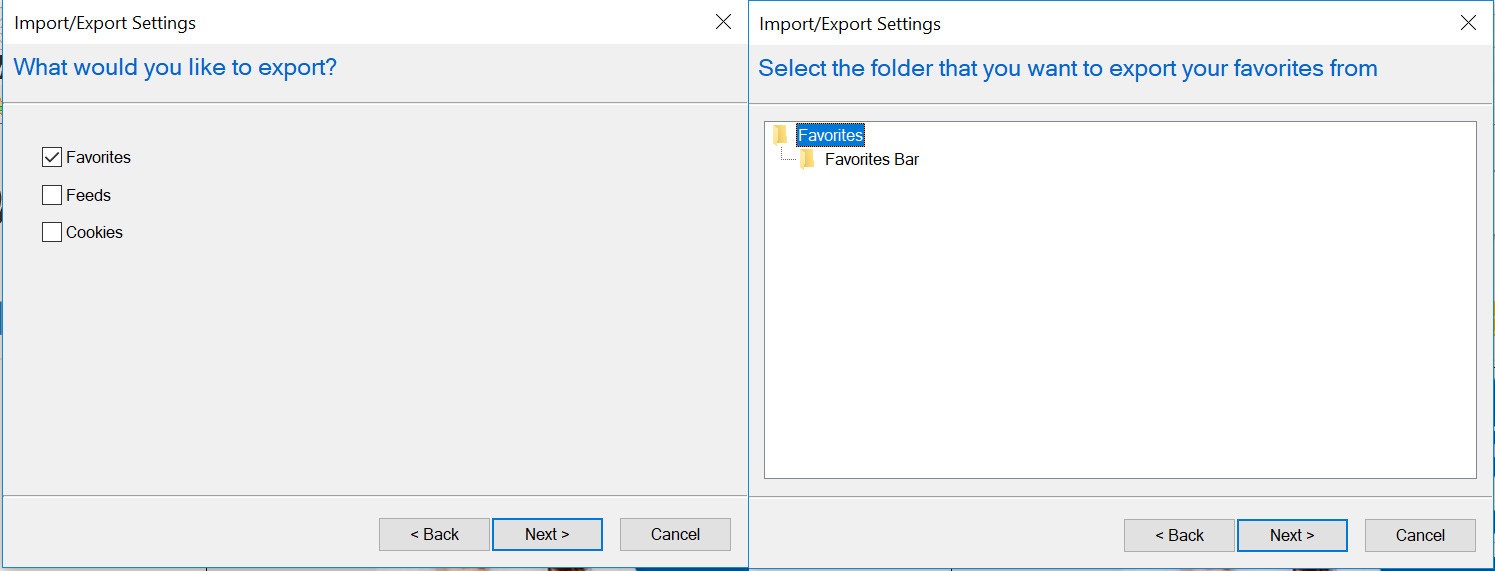Enable the Feeds checkbox

click(x=52, y=195)
